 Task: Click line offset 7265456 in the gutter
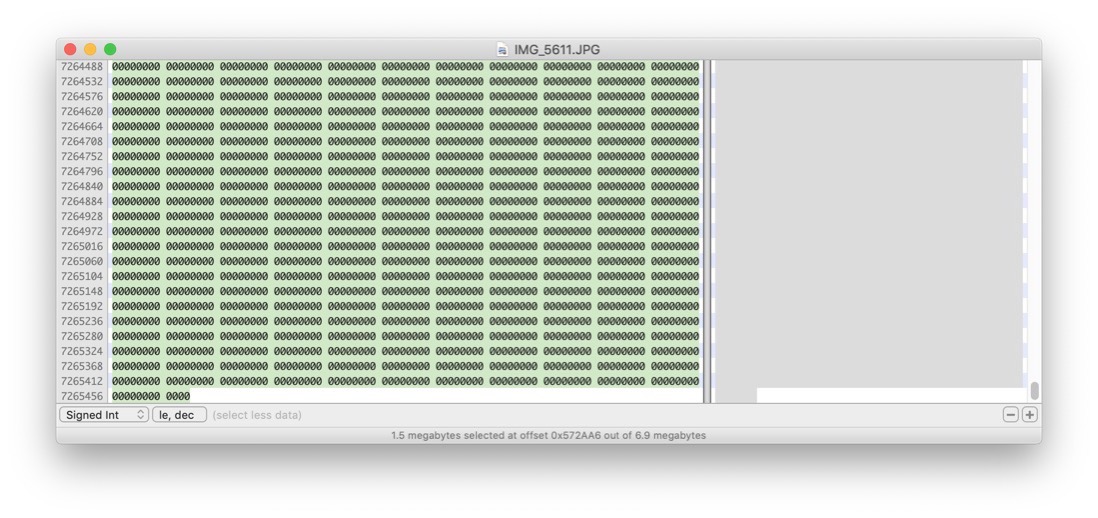(81, 397)
